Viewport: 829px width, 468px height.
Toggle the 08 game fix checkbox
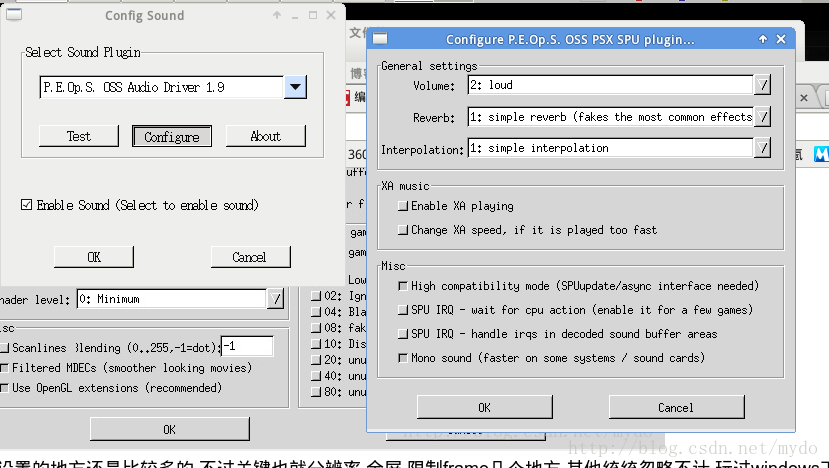tap(316, 328)
